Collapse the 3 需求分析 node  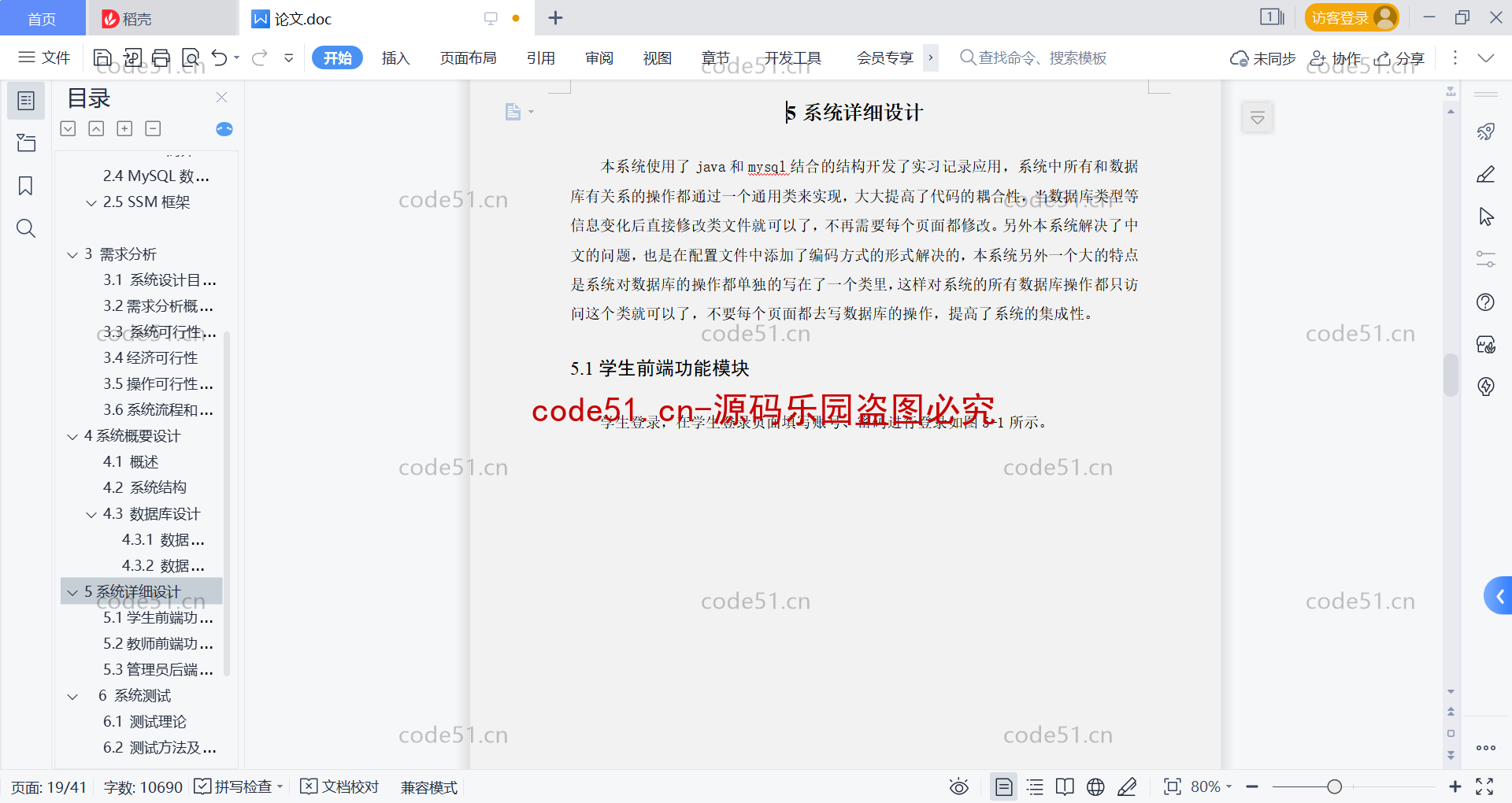[x=72, y=254]
